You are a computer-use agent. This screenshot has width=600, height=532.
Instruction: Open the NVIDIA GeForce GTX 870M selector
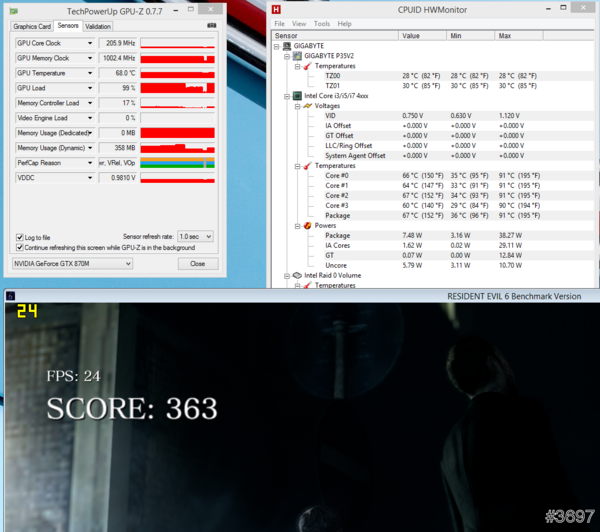pos(72,264)
